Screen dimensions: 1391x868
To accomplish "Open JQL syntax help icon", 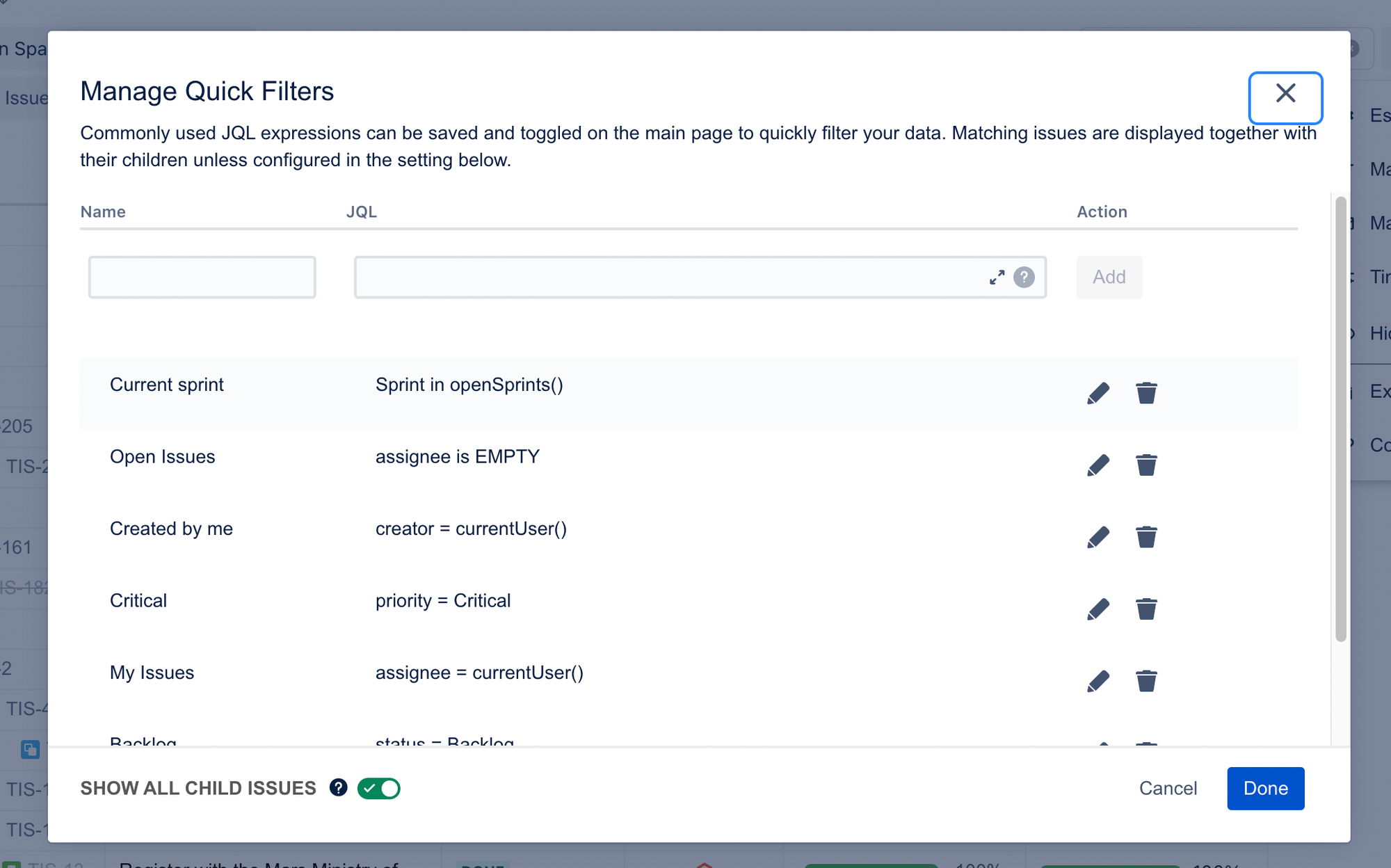I will click(x=1024, y=278).
